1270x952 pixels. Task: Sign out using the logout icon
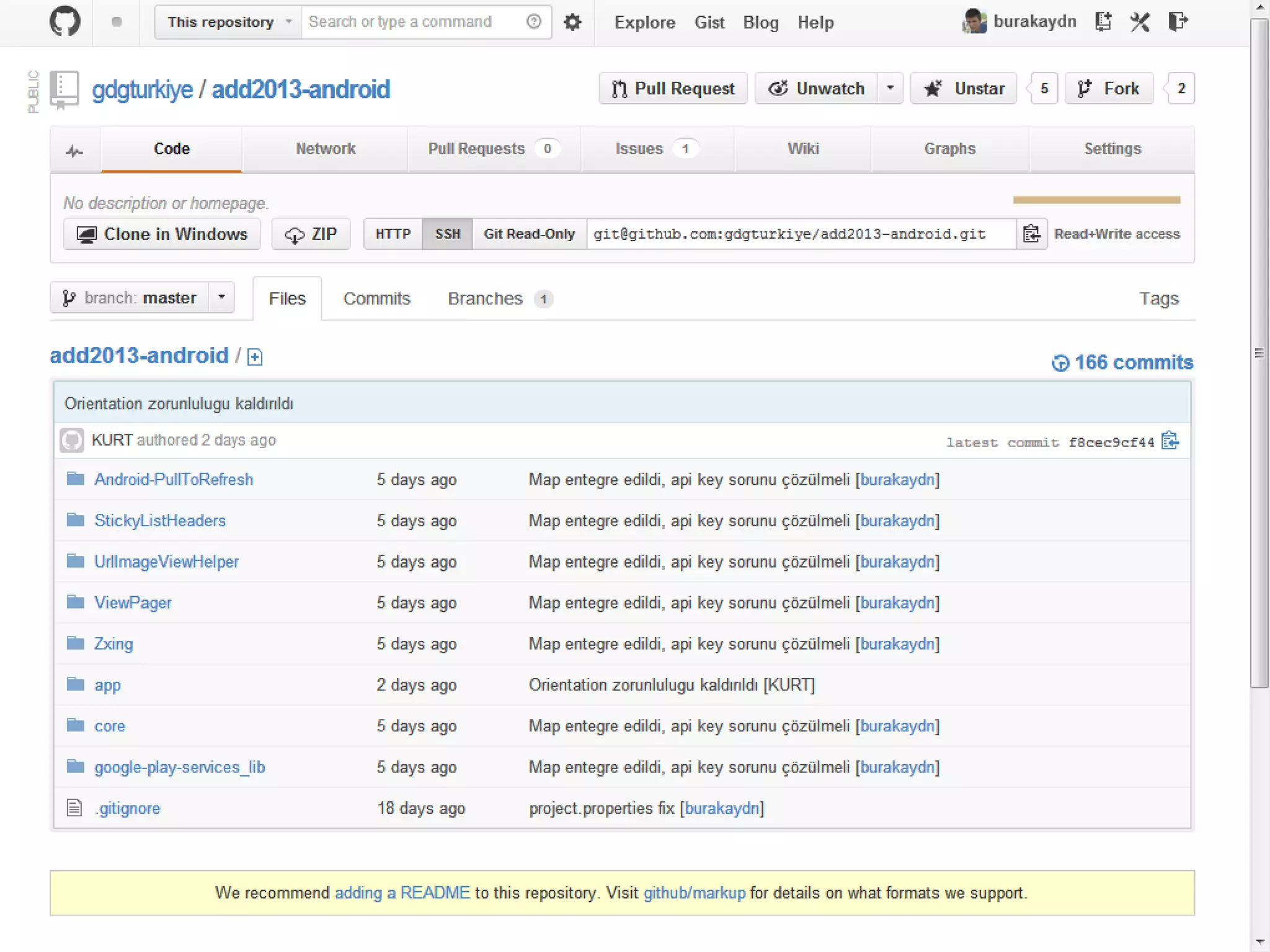click(1178, 22)
